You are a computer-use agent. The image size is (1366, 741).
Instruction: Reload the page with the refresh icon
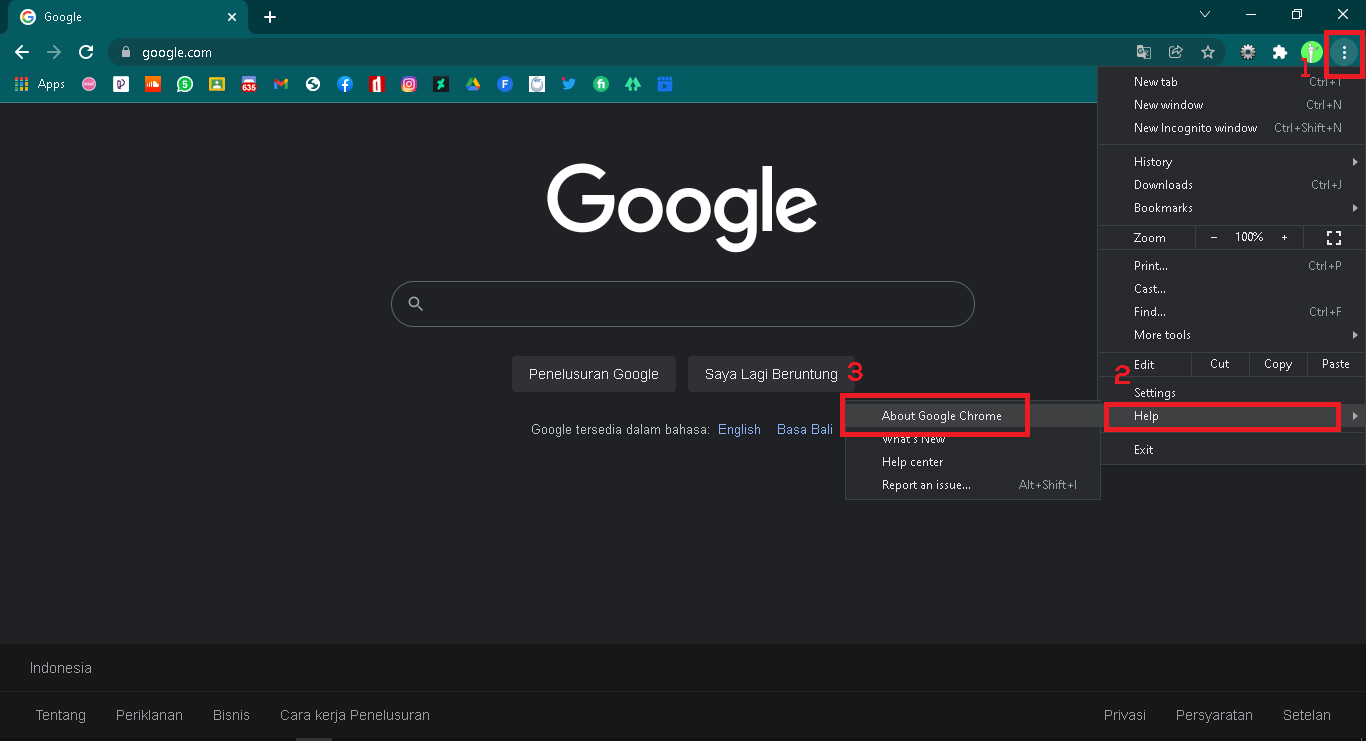coord(86,52)
